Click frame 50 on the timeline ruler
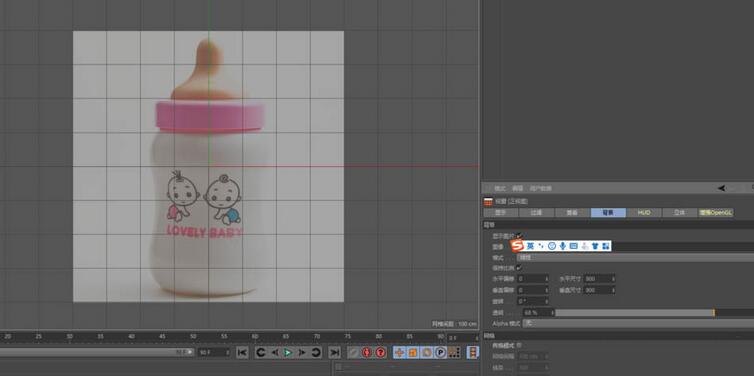The height and width of the screenshot is (376, 754). click(x=193, y=337)
